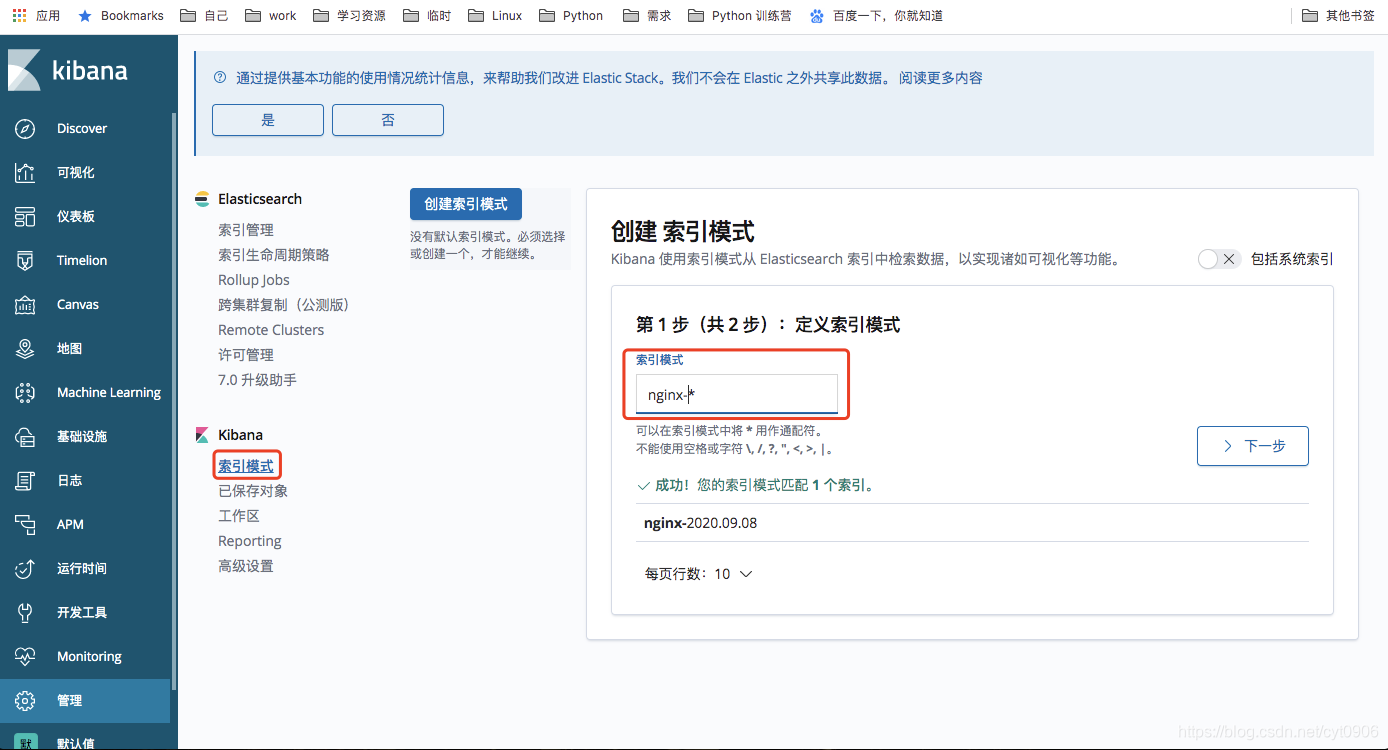
Task: Open the 临时 bookmark folder
Action: (x=427, y=15)
